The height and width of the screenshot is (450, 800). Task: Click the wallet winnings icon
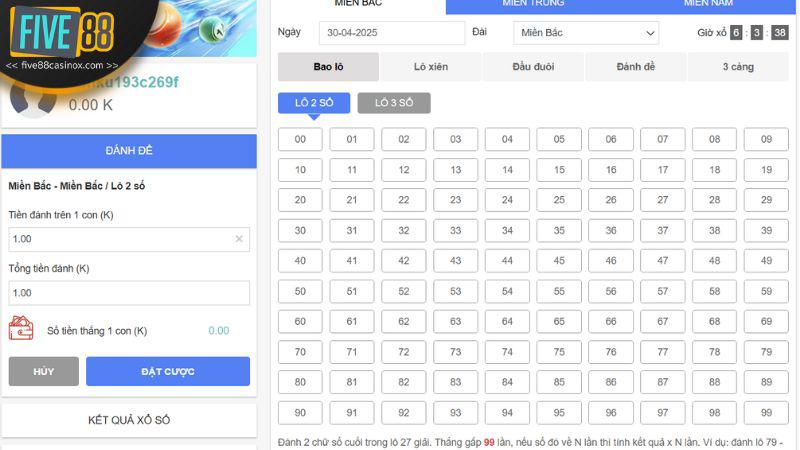pyautogui.click(x=21, y=329)
